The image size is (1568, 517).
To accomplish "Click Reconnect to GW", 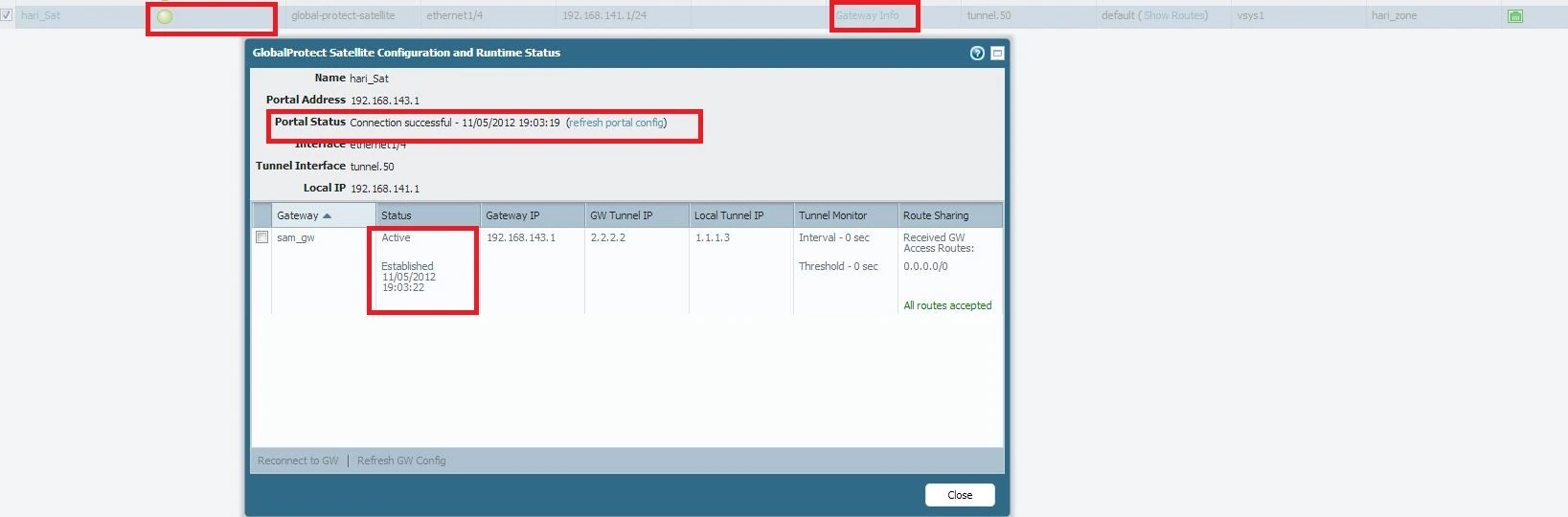I will [298, 461].
